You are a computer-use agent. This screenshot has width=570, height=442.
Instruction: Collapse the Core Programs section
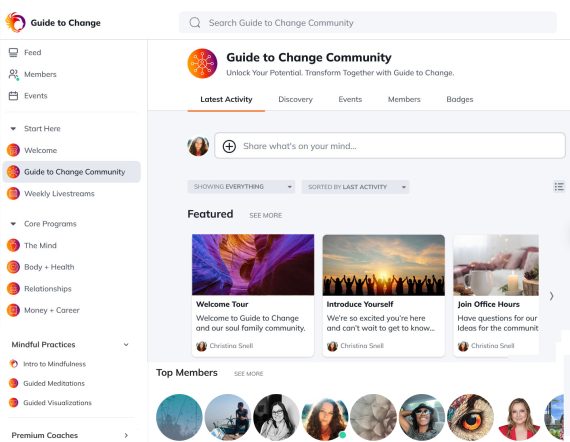pyautogui.click(x=13, y=224)
